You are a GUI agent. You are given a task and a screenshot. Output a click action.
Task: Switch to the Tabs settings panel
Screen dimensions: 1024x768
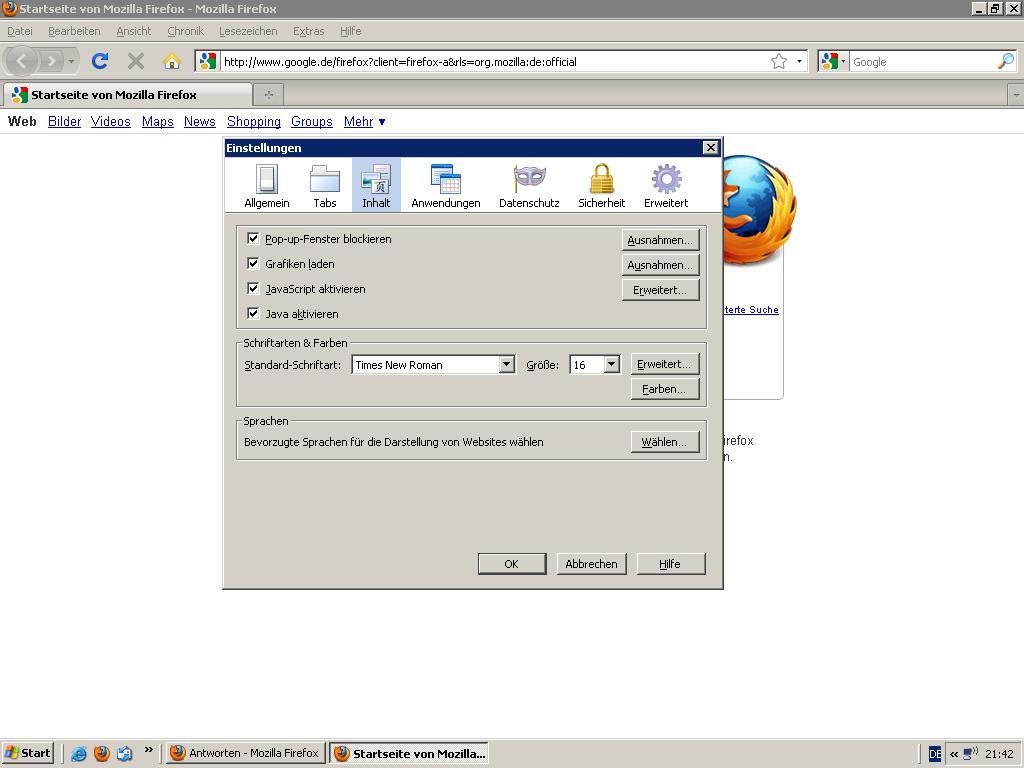coord(325,186)
